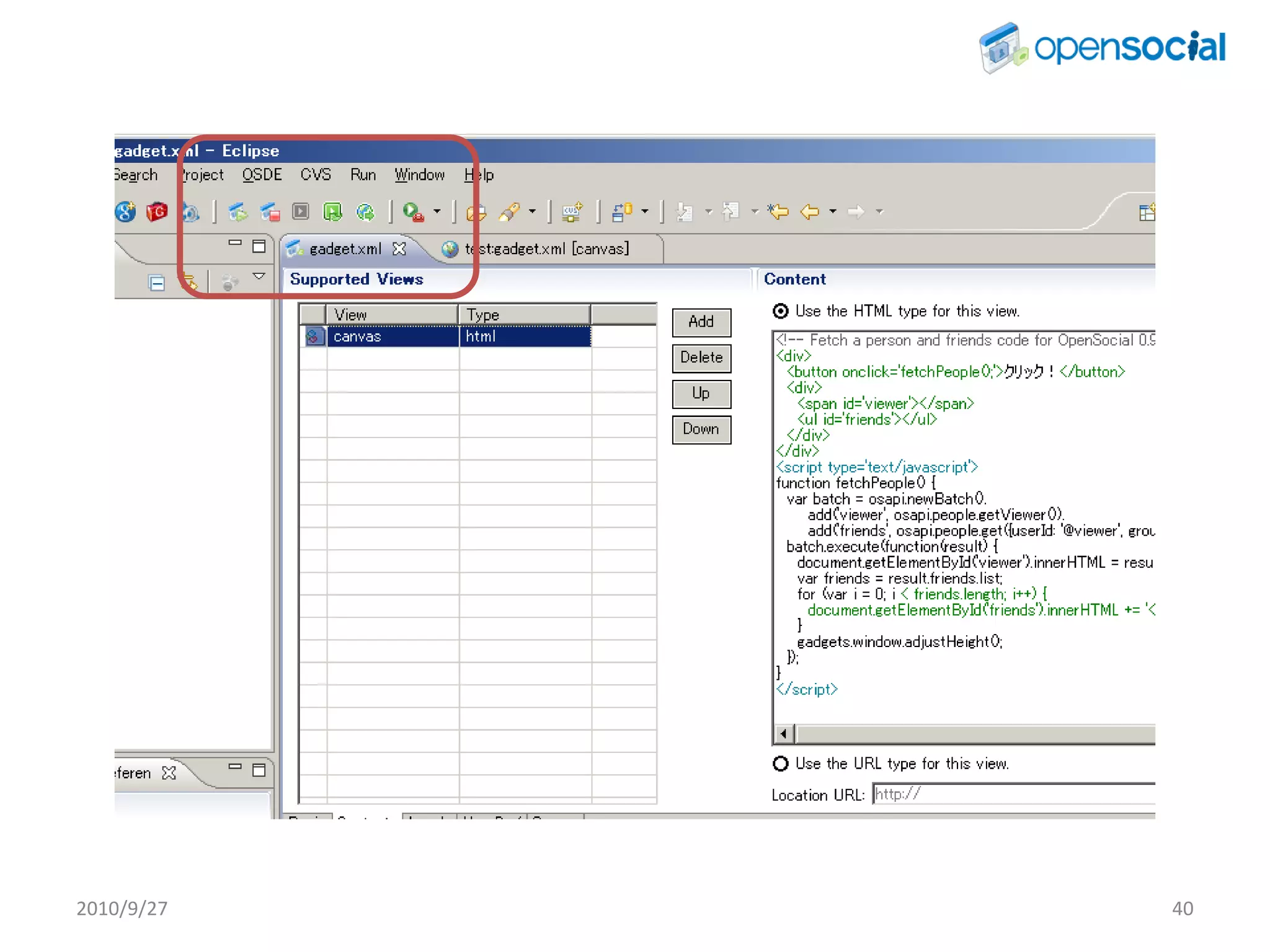Click the content horizontal scrollbar left arrow
Viewport: 1270px width, 952px height.
pyautogui.click(x=784, y=734)
